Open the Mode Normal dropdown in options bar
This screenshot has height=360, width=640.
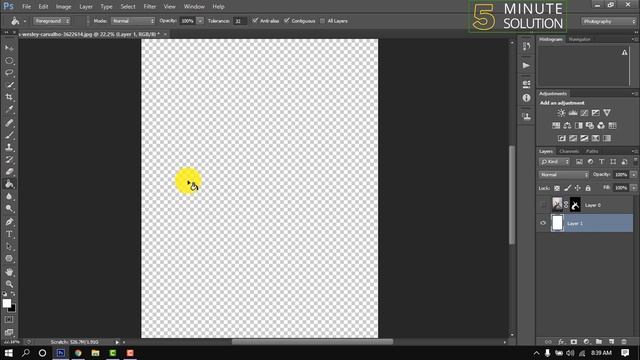[x=133, y=21]
